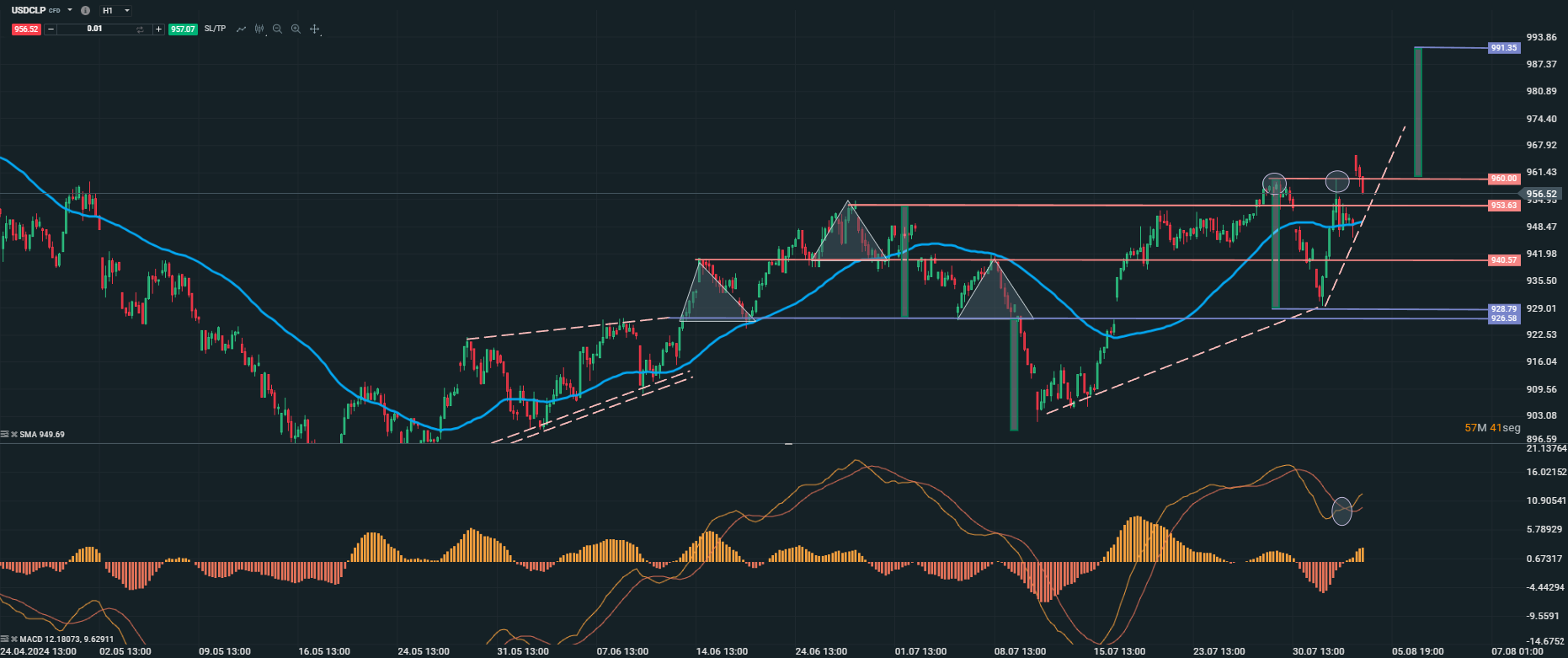The image size is (1568, 658).
Task: Open candlestick chart type selector
Action: (259, 29)
